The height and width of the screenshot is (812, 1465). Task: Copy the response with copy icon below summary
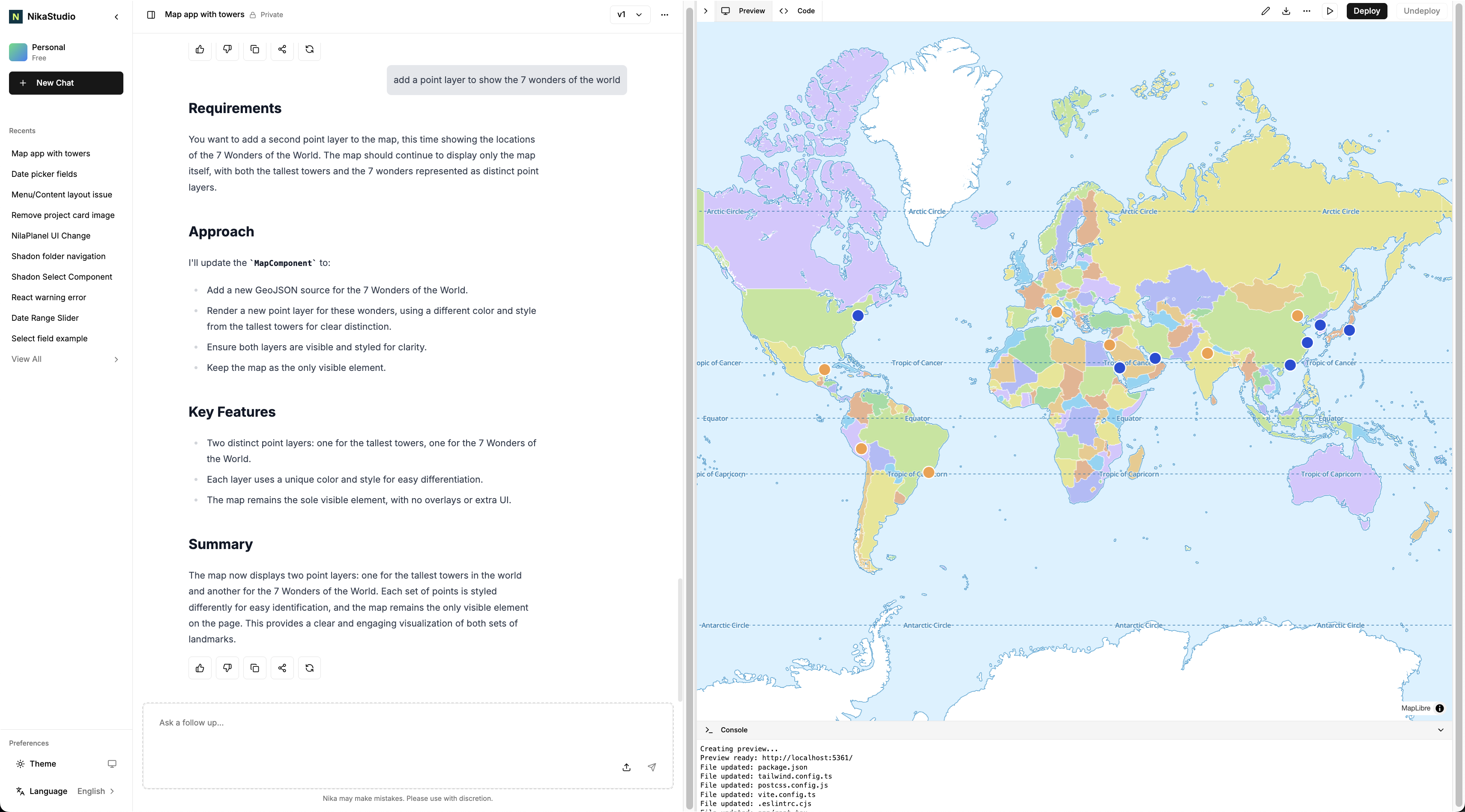pos(254,668)
